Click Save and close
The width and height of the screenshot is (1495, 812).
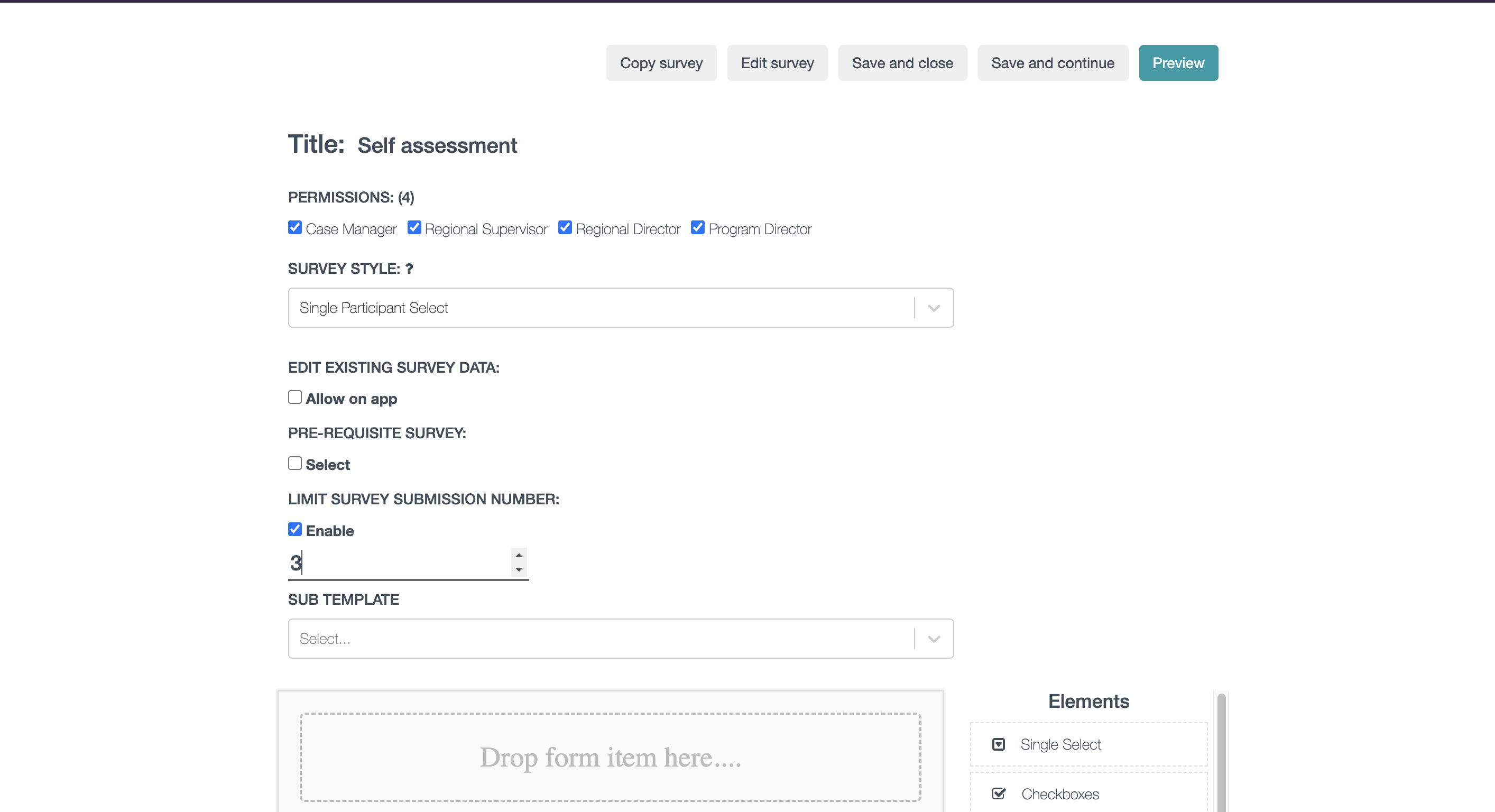click(x=902, y=63)
